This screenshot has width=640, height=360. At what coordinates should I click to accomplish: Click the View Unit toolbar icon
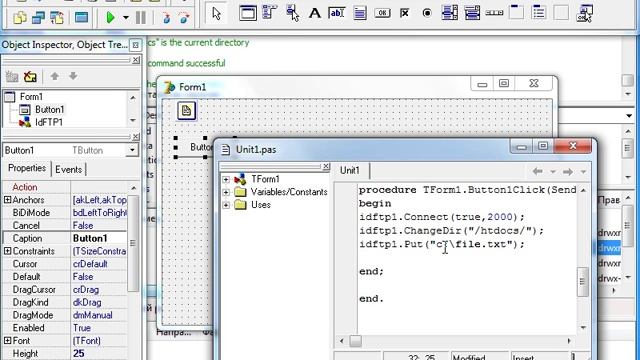click(x=20, y=18)
